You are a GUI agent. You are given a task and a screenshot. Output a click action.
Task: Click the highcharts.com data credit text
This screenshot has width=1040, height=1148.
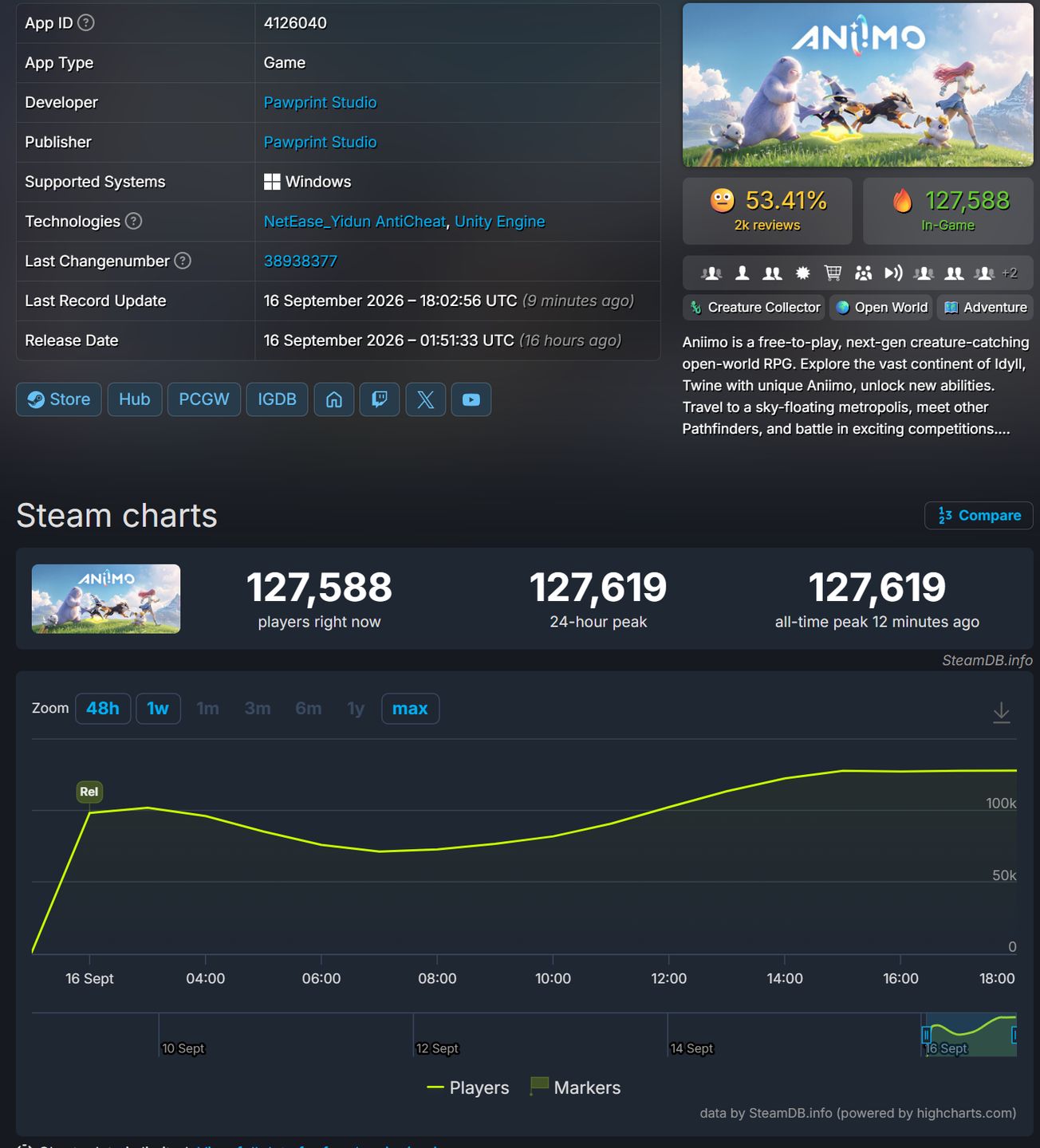pos(858,1113)
